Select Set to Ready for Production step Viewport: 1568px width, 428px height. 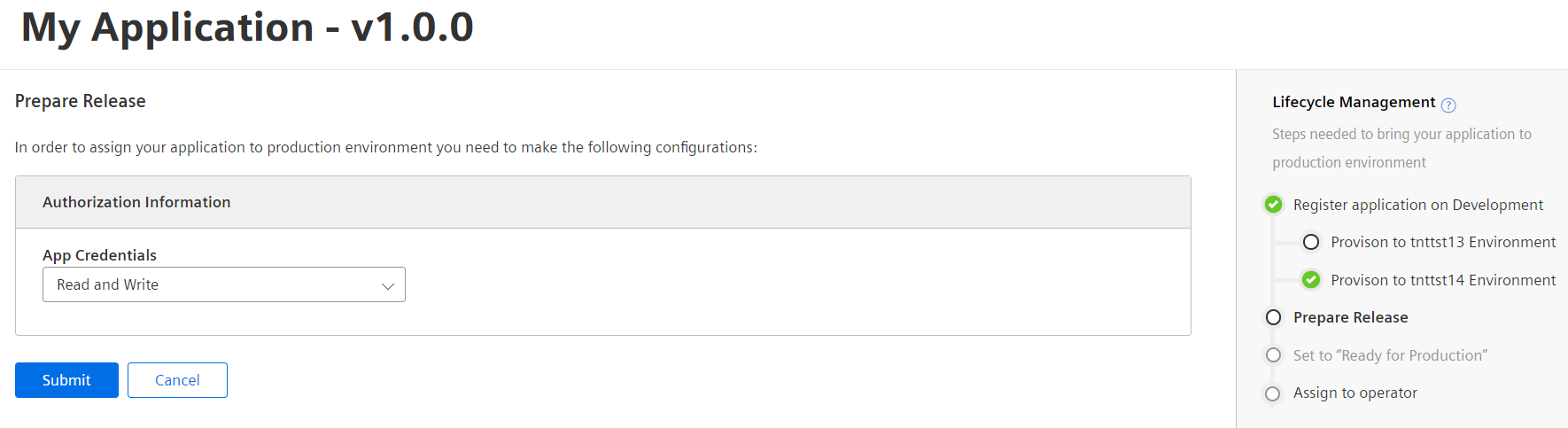coord(1391,355)
